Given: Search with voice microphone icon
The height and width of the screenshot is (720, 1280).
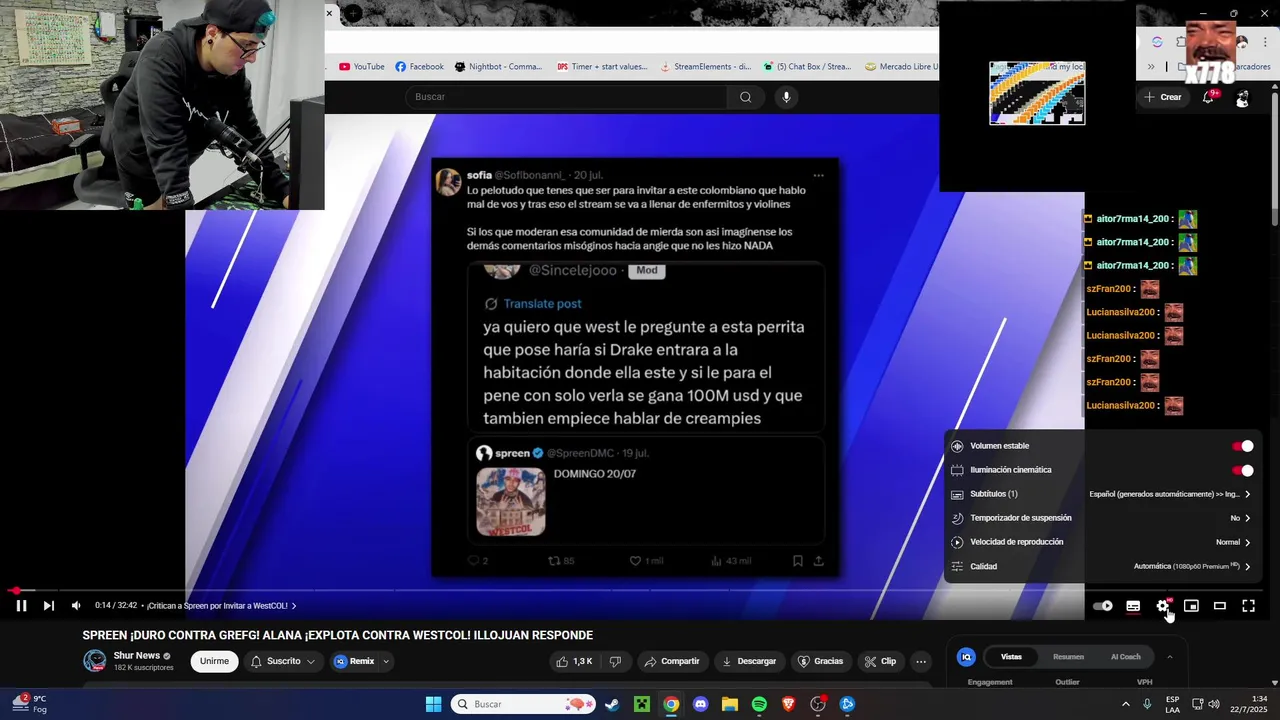Looking at the screenshot, I should (x=786, y=97).
